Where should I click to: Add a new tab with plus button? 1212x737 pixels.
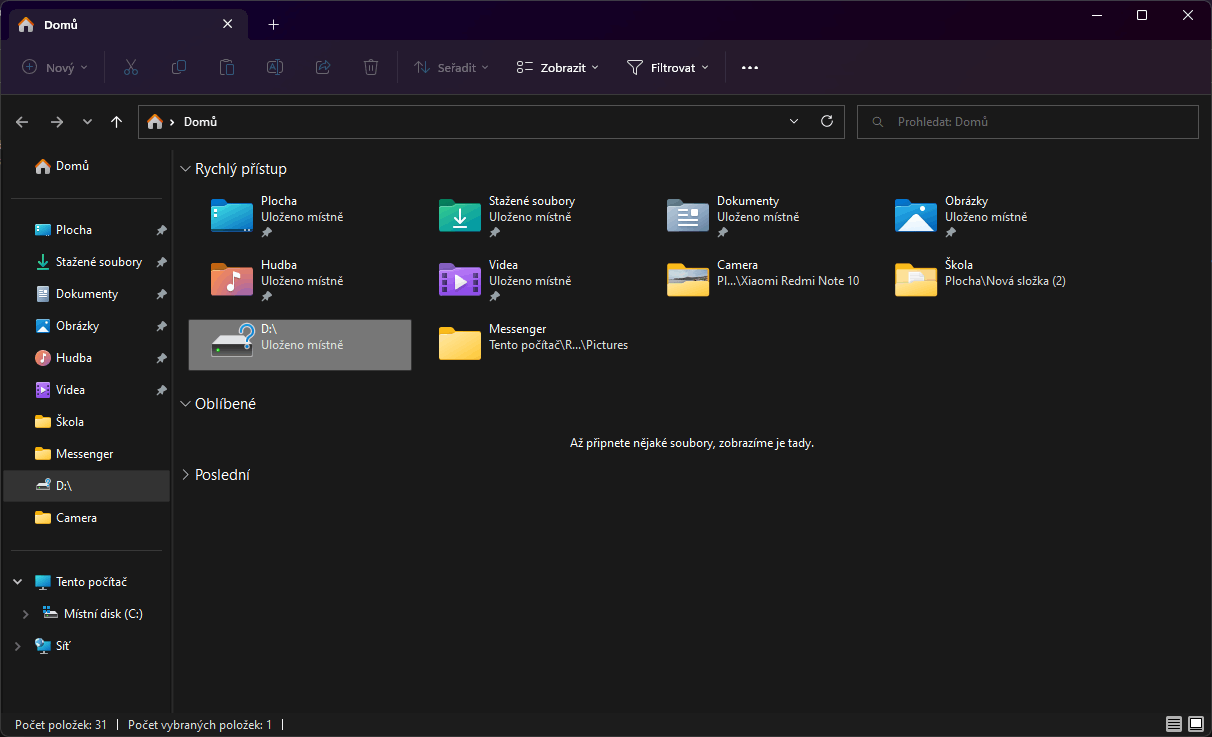click(x=273, y=24)
